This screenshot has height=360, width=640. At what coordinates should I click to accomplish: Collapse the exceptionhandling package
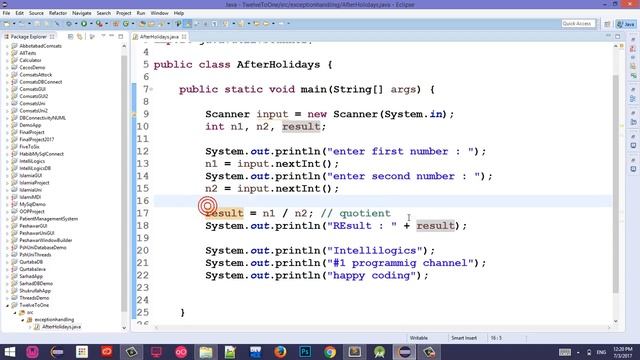(x=22, y=320)
